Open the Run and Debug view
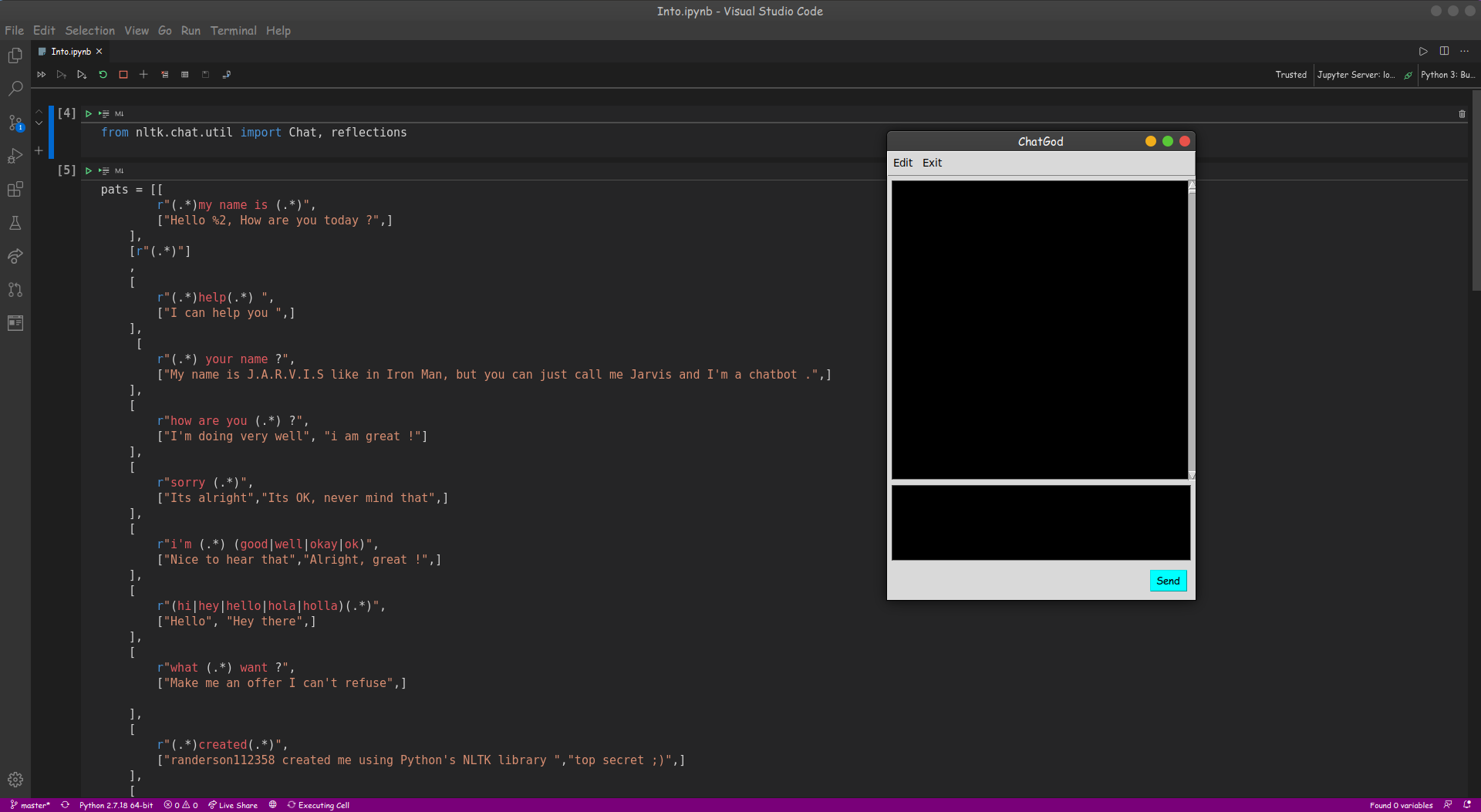1481x812 pixels. (15, 156)
